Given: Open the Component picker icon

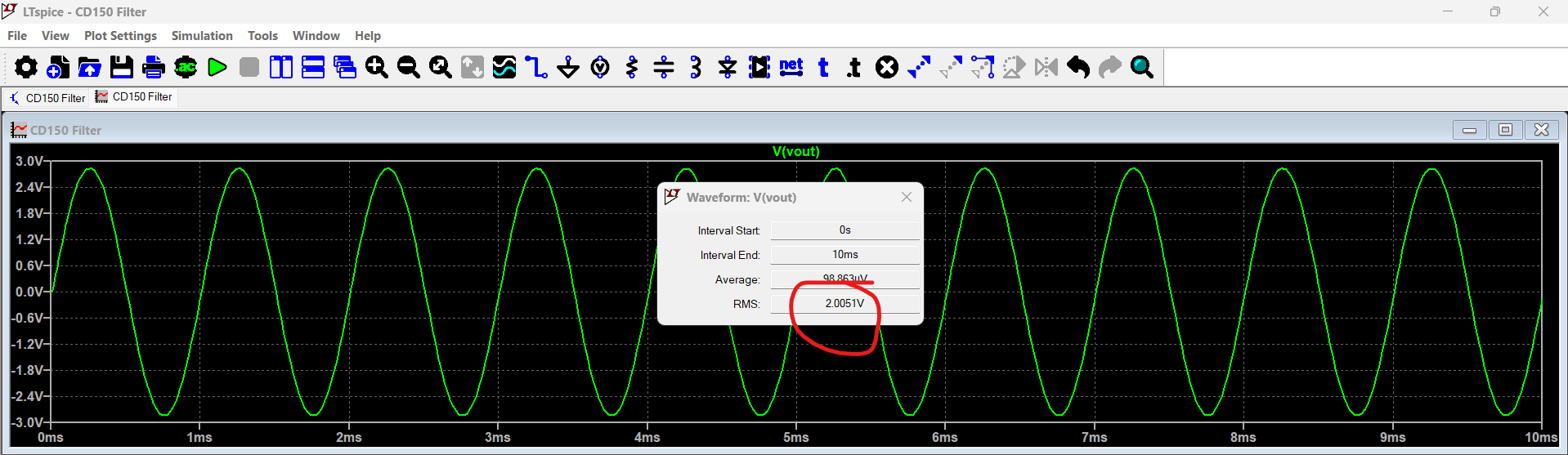Looking at the screenshot, I should (x=759, y=67).
